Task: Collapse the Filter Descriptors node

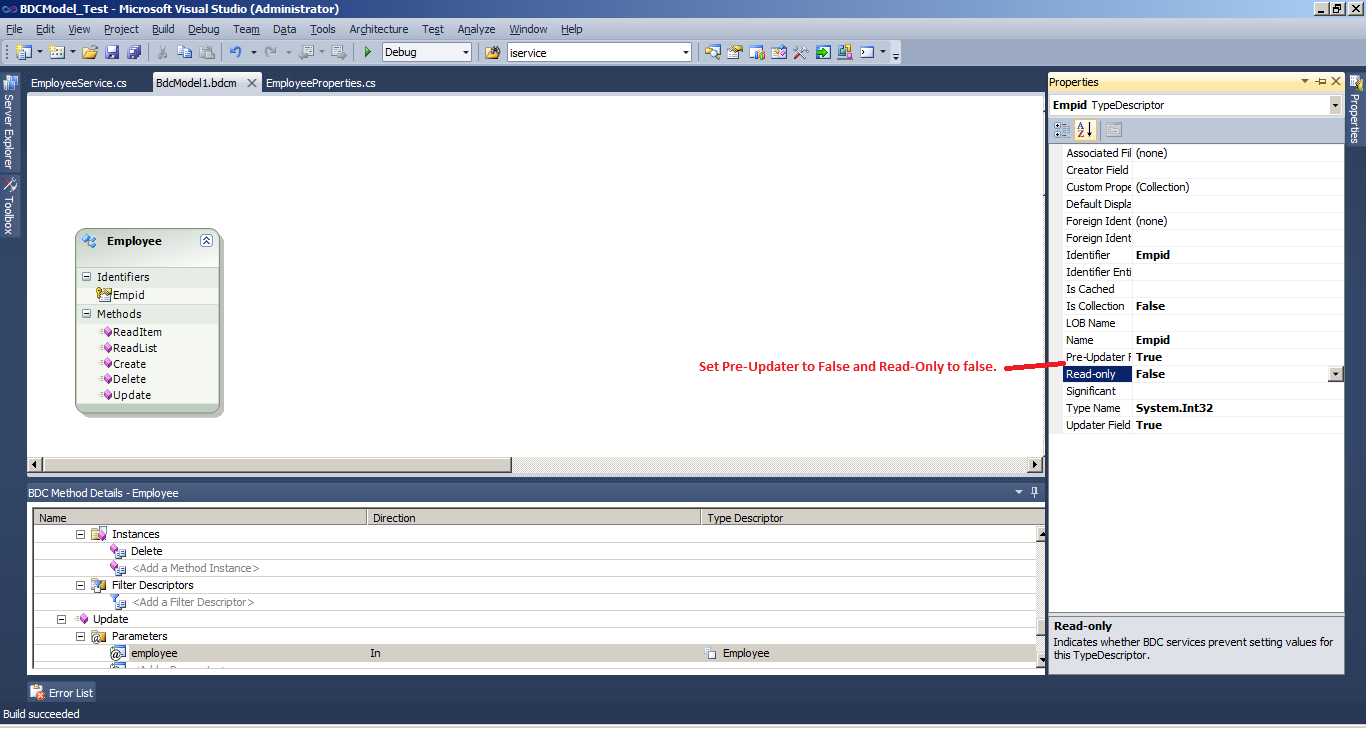Action: click(81, 585)
